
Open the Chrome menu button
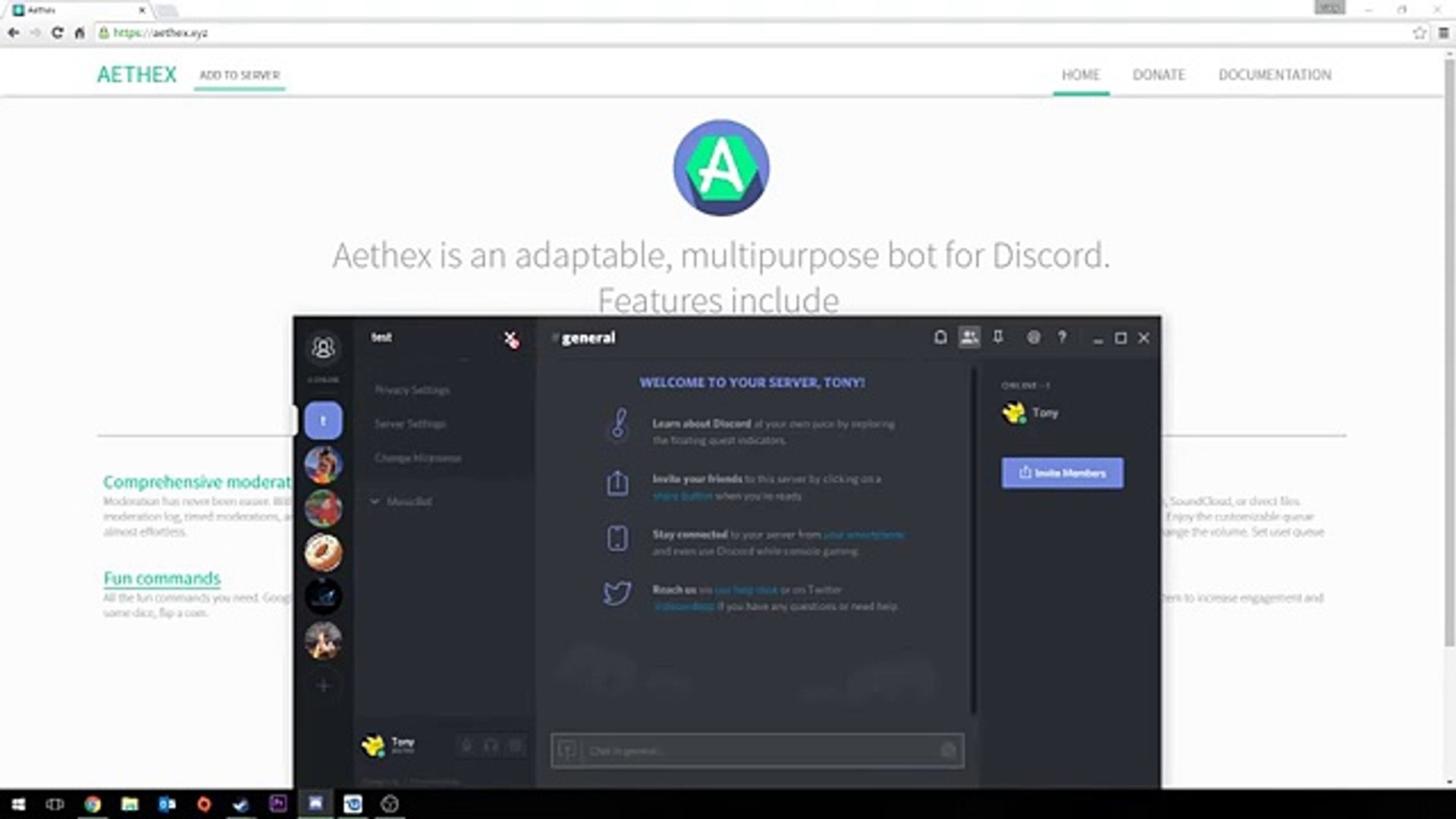tap(1444, 33)
